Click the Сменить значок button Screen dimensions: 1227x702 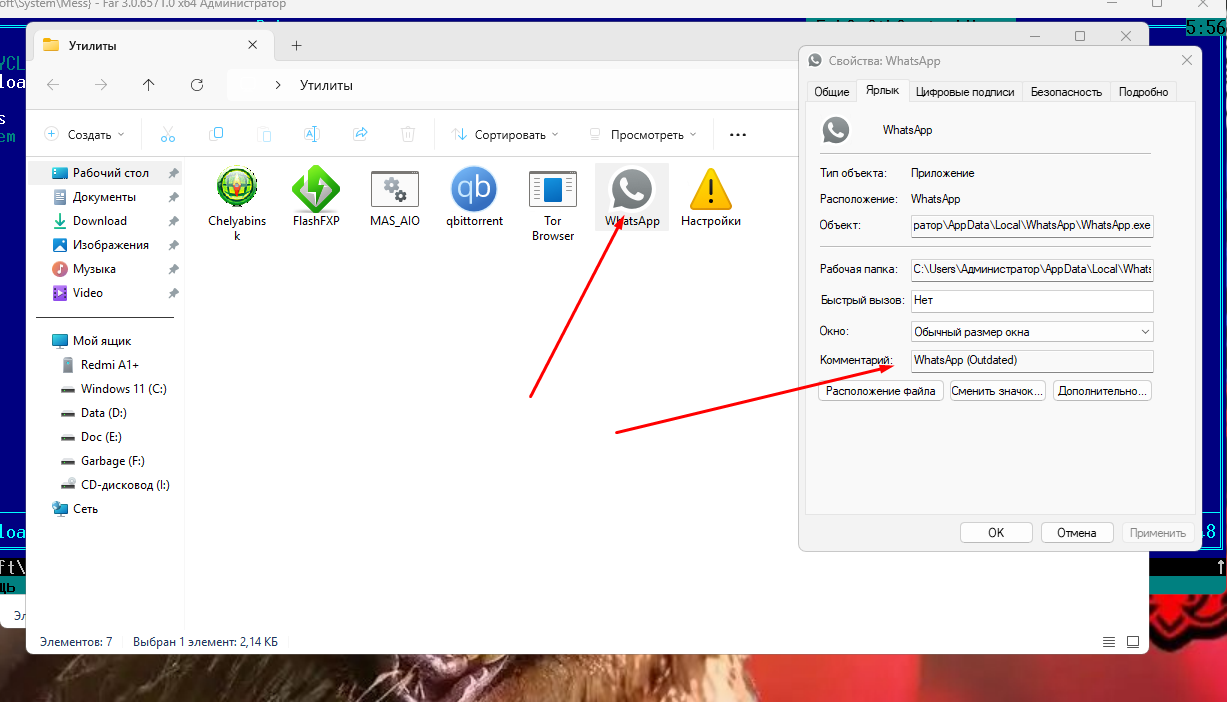997,391
